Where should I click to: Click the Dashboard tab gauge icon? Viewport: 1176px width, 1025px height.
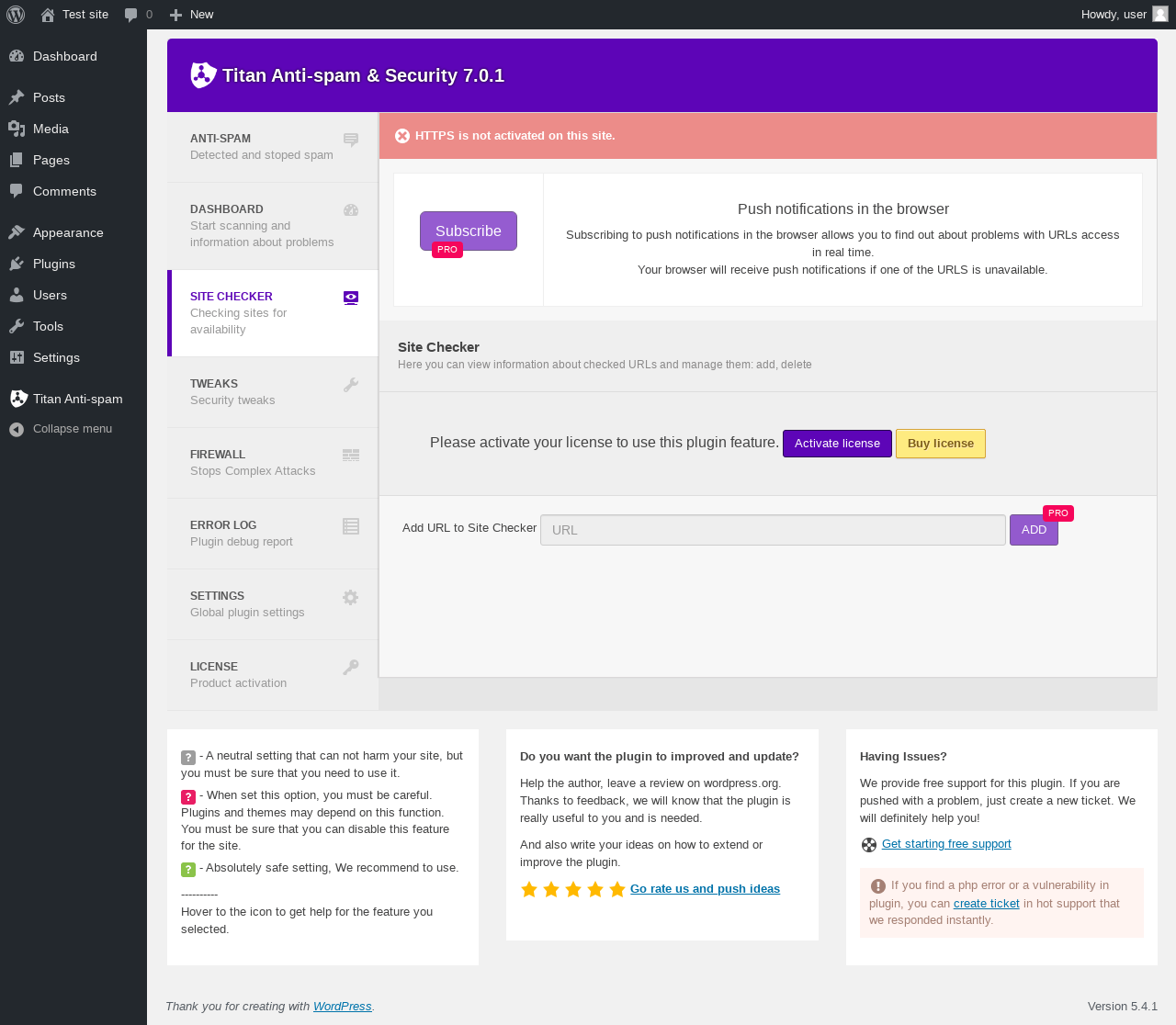[351, 210]
